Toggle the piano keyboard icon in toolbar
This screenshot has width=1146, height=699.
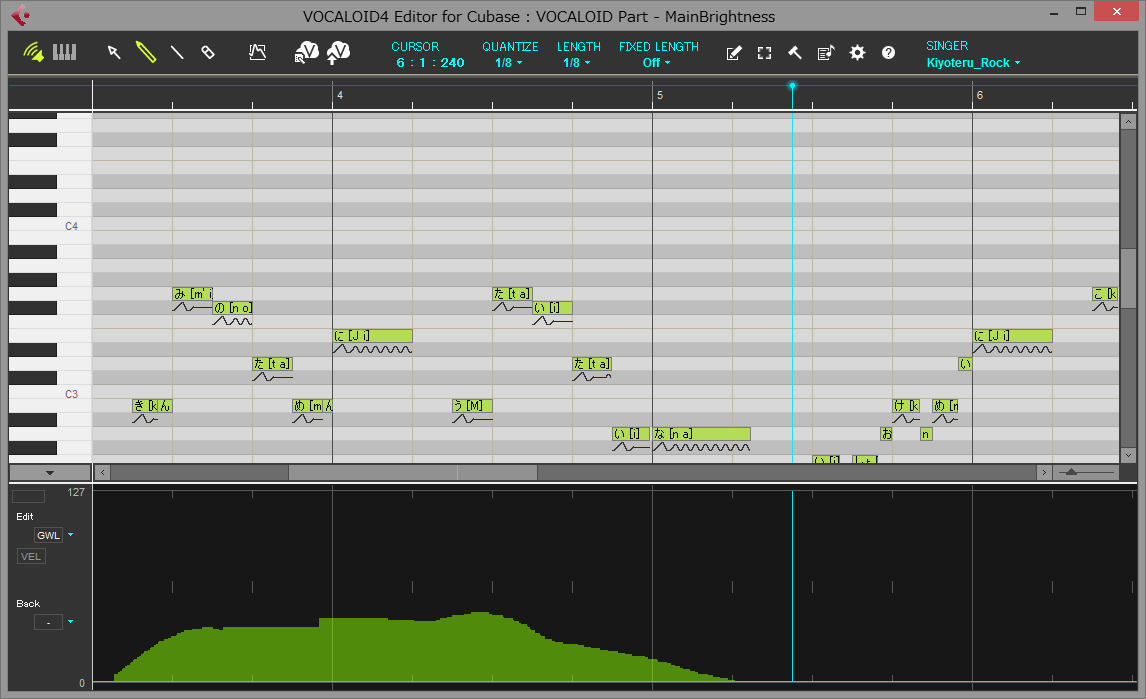64,52
